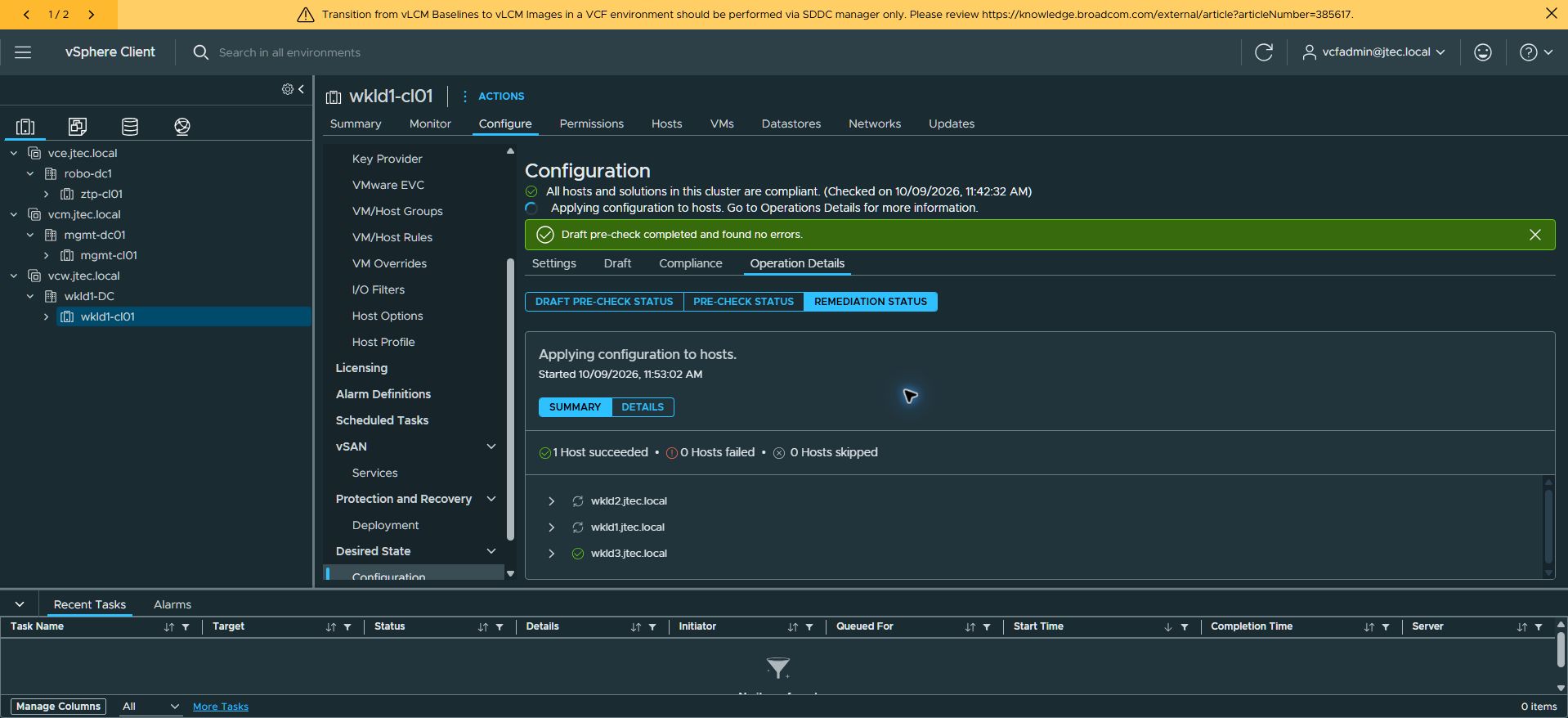Switch to Hosts and Clusters inventory view
This screenshot has height=718, width=1568.
click(x=25, y=126)
